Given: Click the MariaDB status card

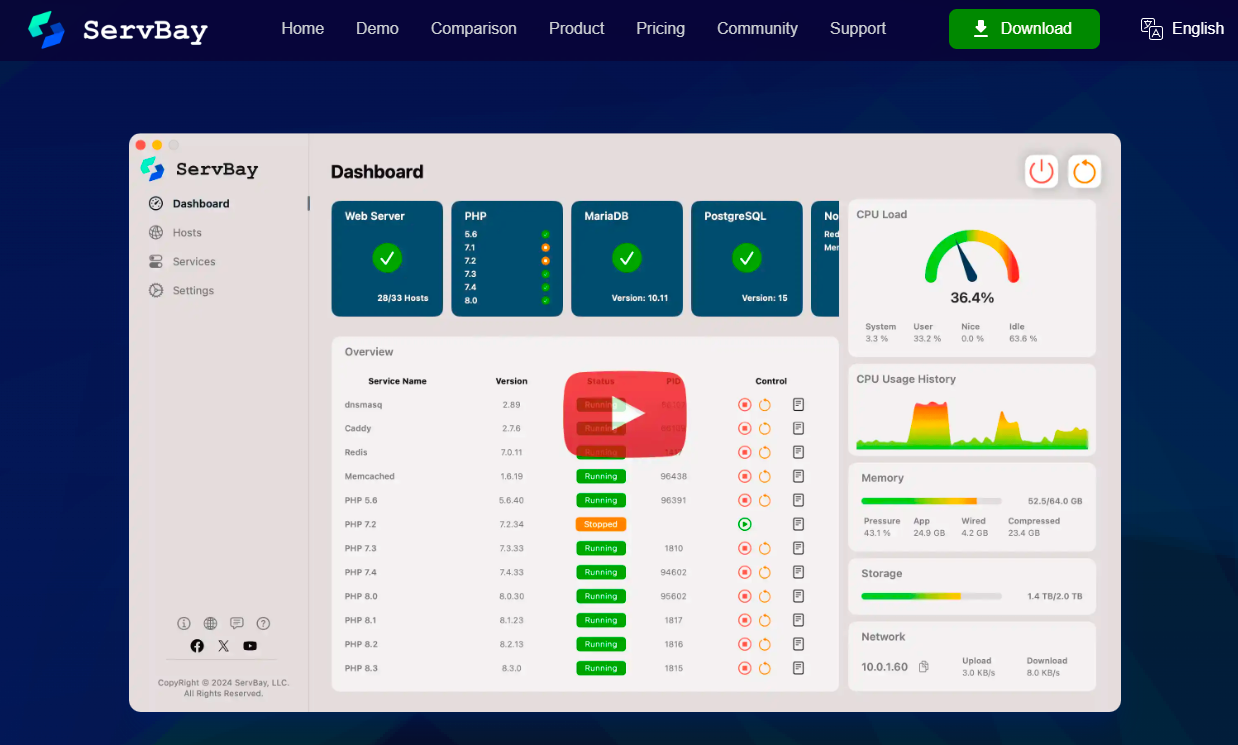Looking at the screenshot, I should coord(627,259).
